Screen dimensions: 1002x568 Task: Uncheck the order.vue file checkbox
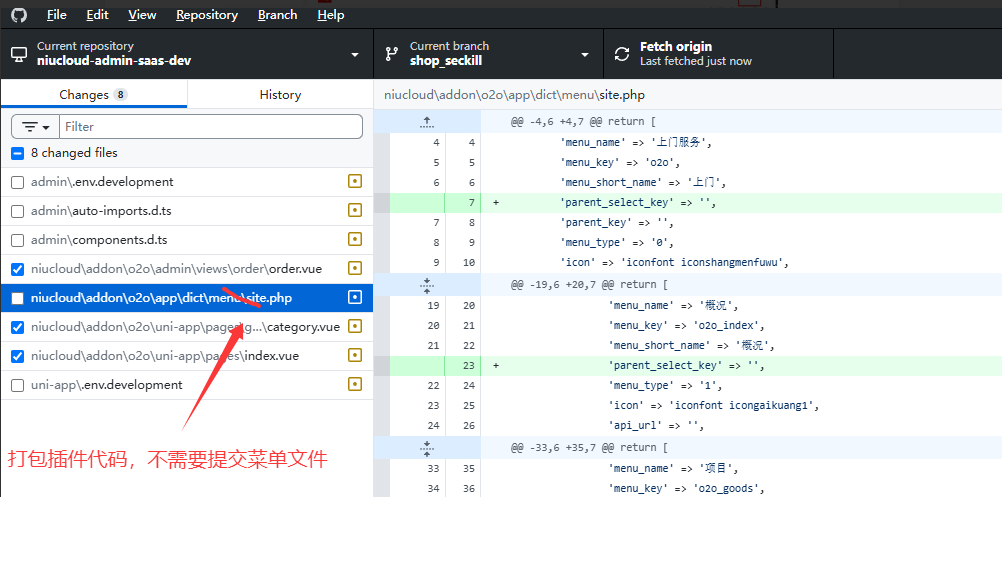pos(17,269)
